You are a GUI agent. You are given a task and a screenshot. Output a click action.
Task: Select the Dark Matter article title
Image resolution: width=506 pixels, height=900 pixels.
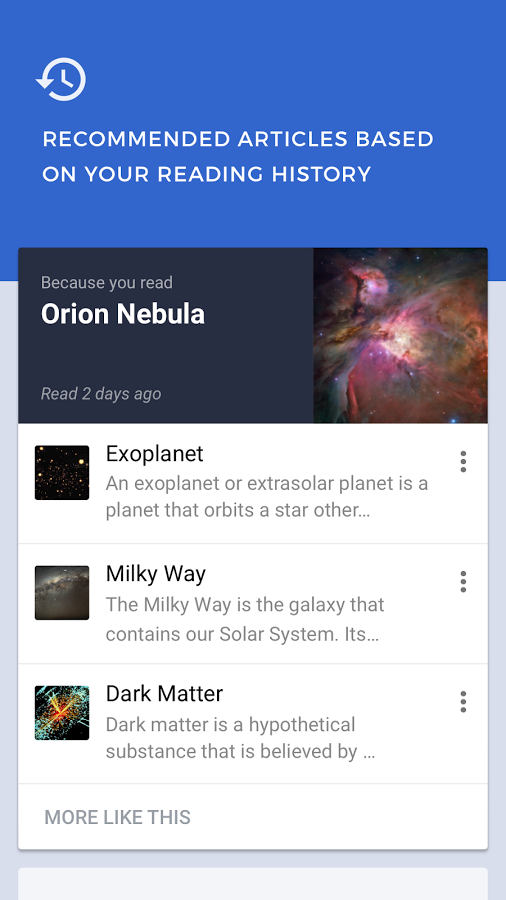click(164, 693)
